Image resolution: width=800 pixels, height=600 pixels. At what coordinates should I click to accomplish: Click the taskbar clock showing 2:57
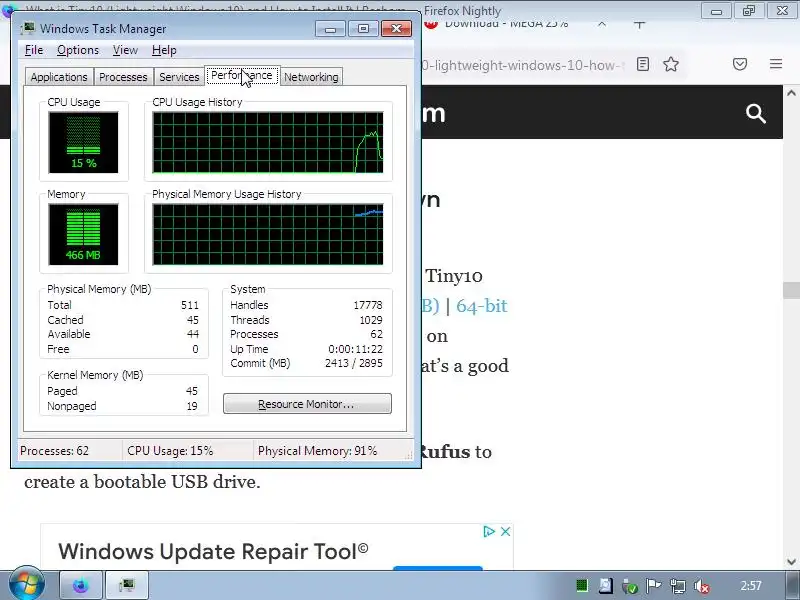click(751, 586)
